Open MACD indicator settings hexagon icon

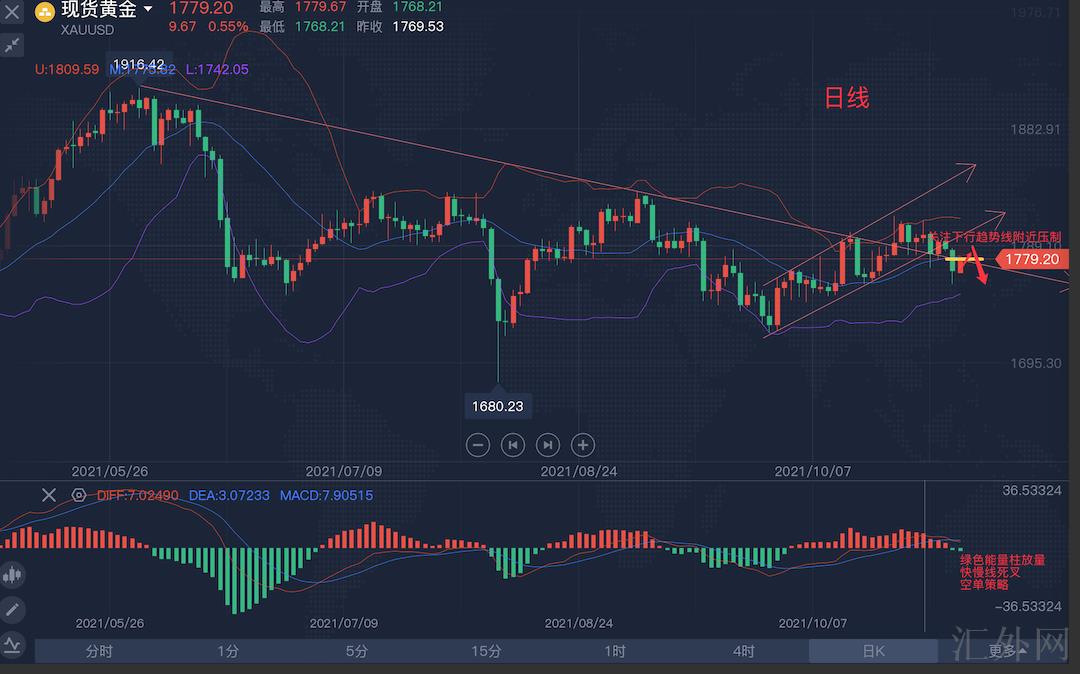(x=79, y=495)
